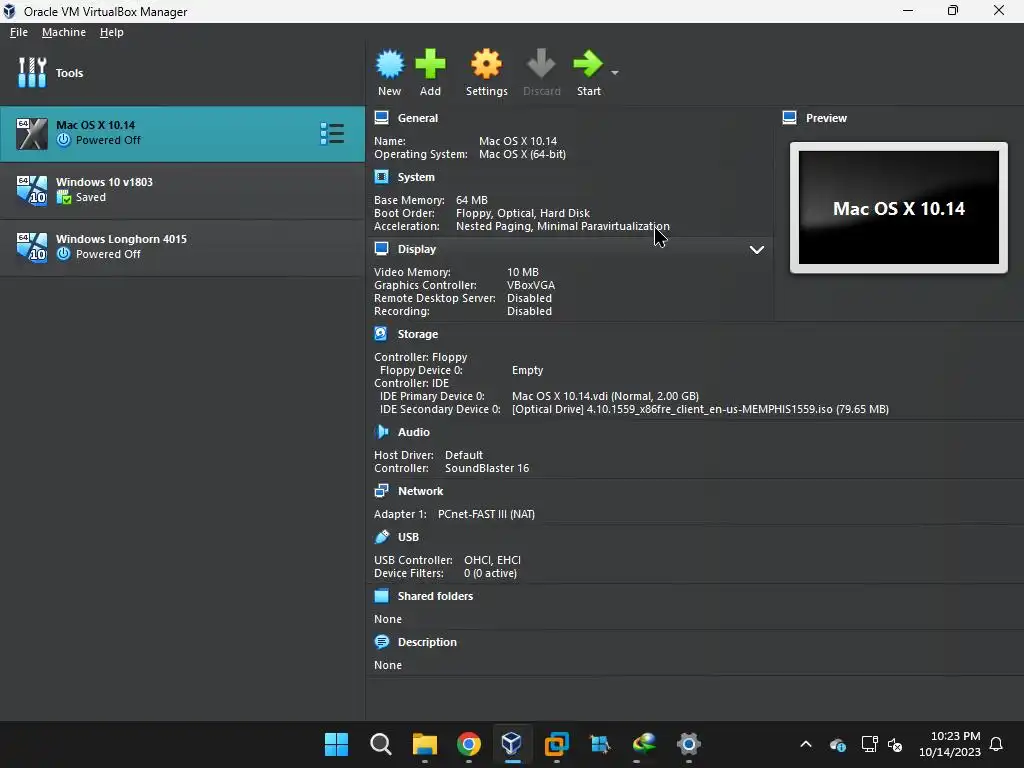
Task: Select the Windows Longhorn 4015 machine
Action: click(182, 247)
